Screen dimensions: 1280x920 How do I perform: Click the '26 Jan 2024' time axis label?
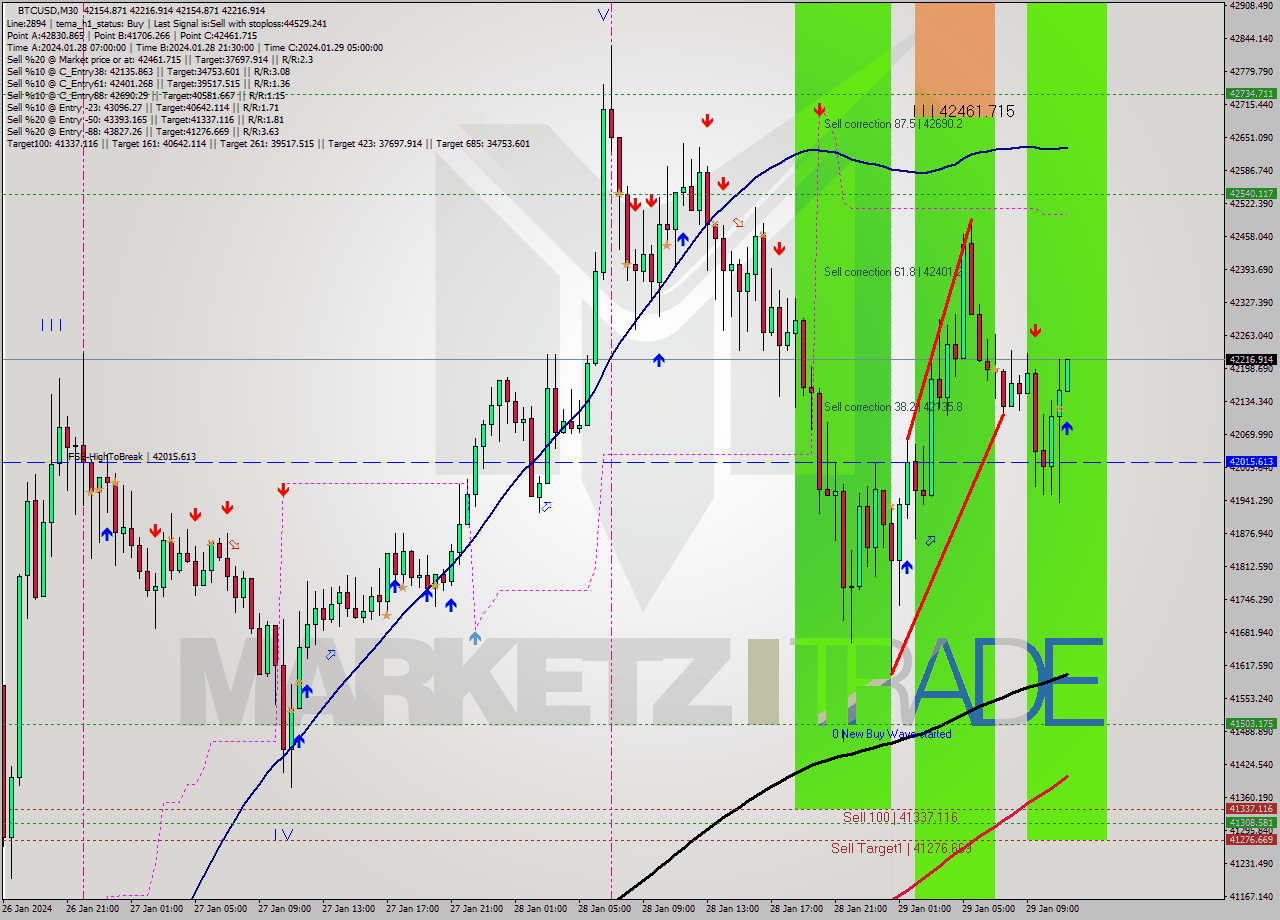[27, 908]
